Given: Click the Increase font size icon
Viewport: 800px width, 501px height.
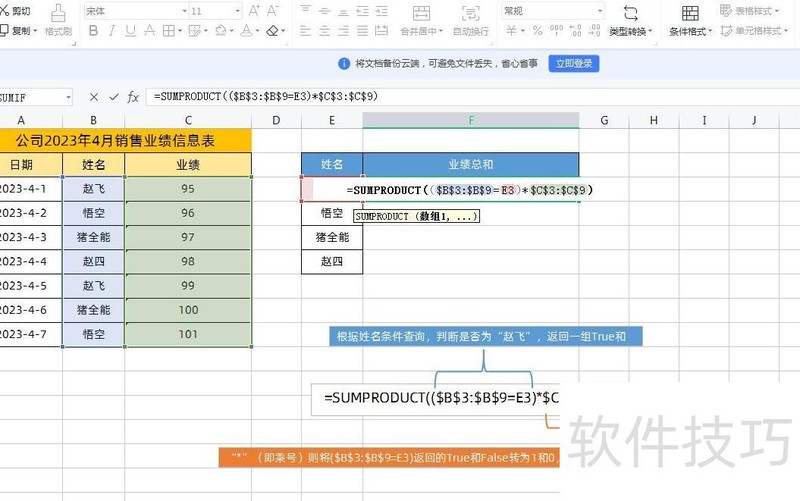Looking at the screenshot, I should click(x=254, y=11).
